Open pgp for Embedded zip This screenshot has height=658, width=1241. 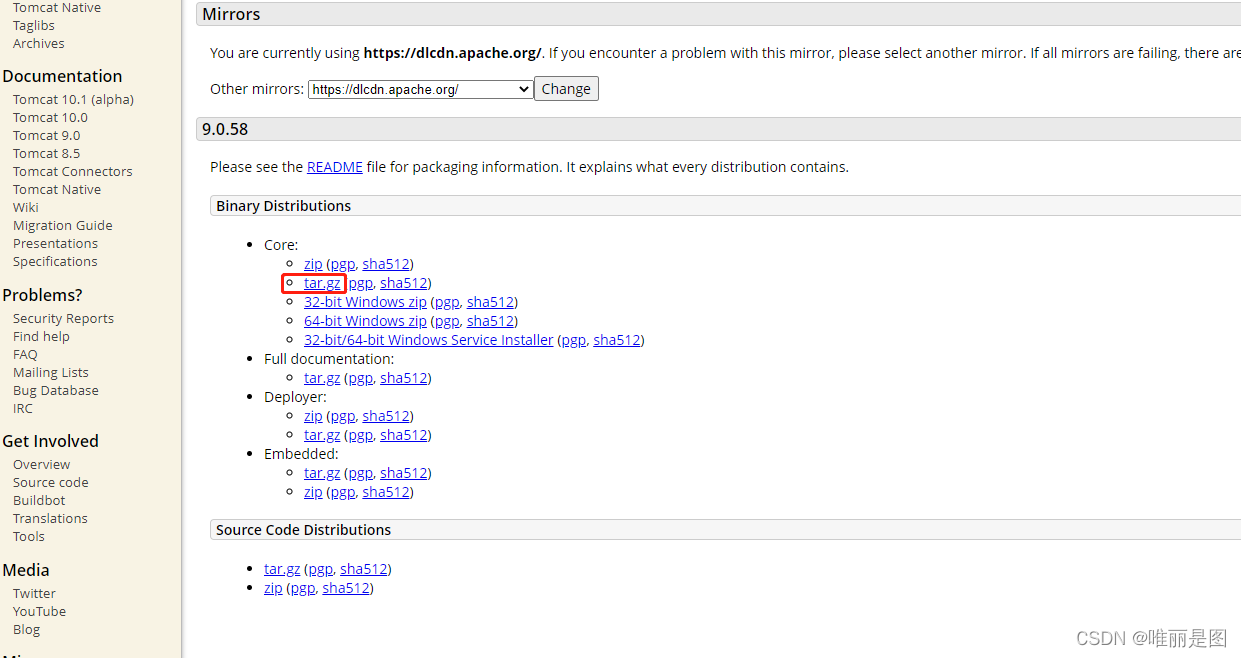click(x=342, y=492)
